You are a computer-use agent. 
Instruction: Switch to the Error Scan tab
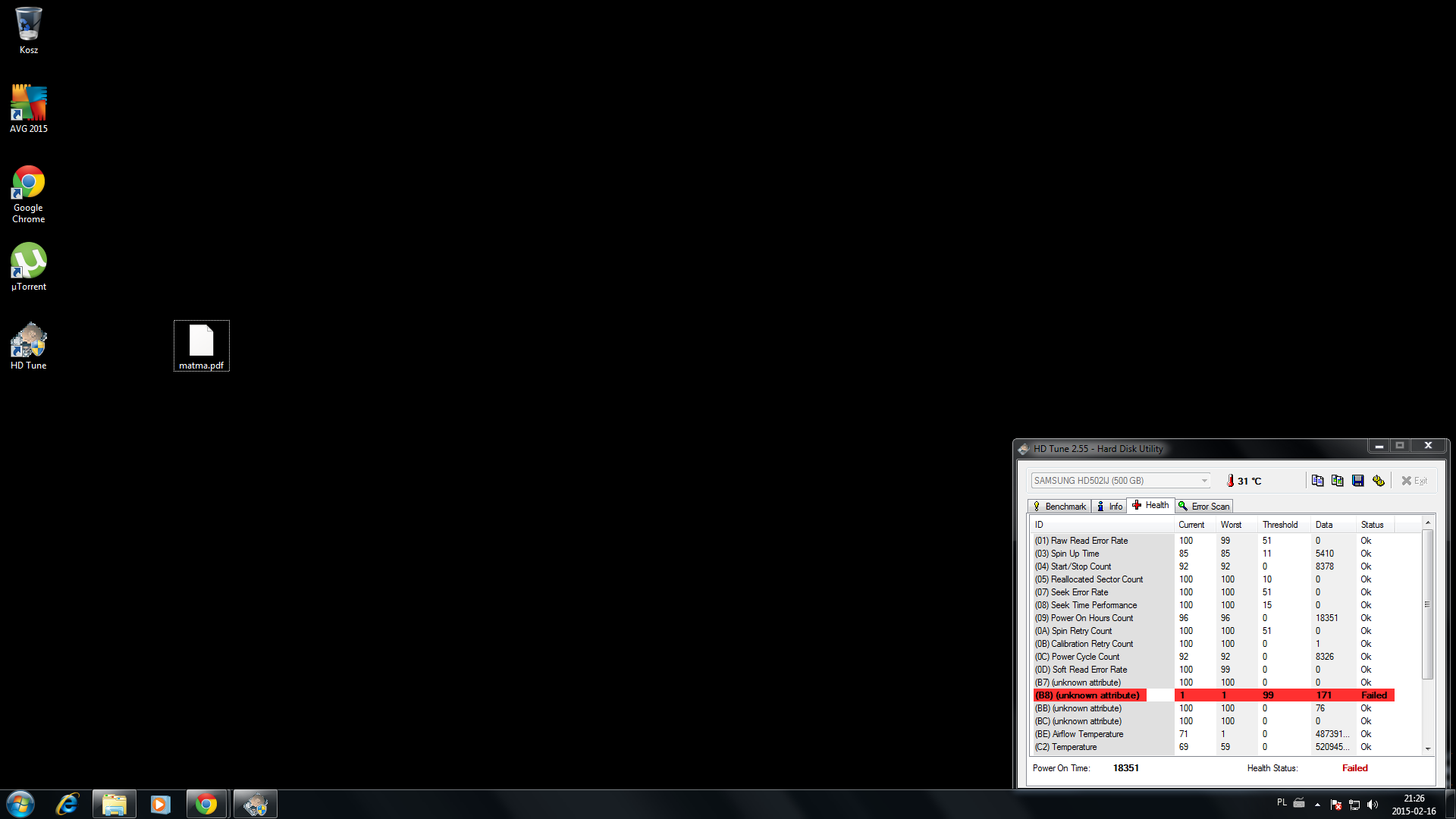(1204, 506)
